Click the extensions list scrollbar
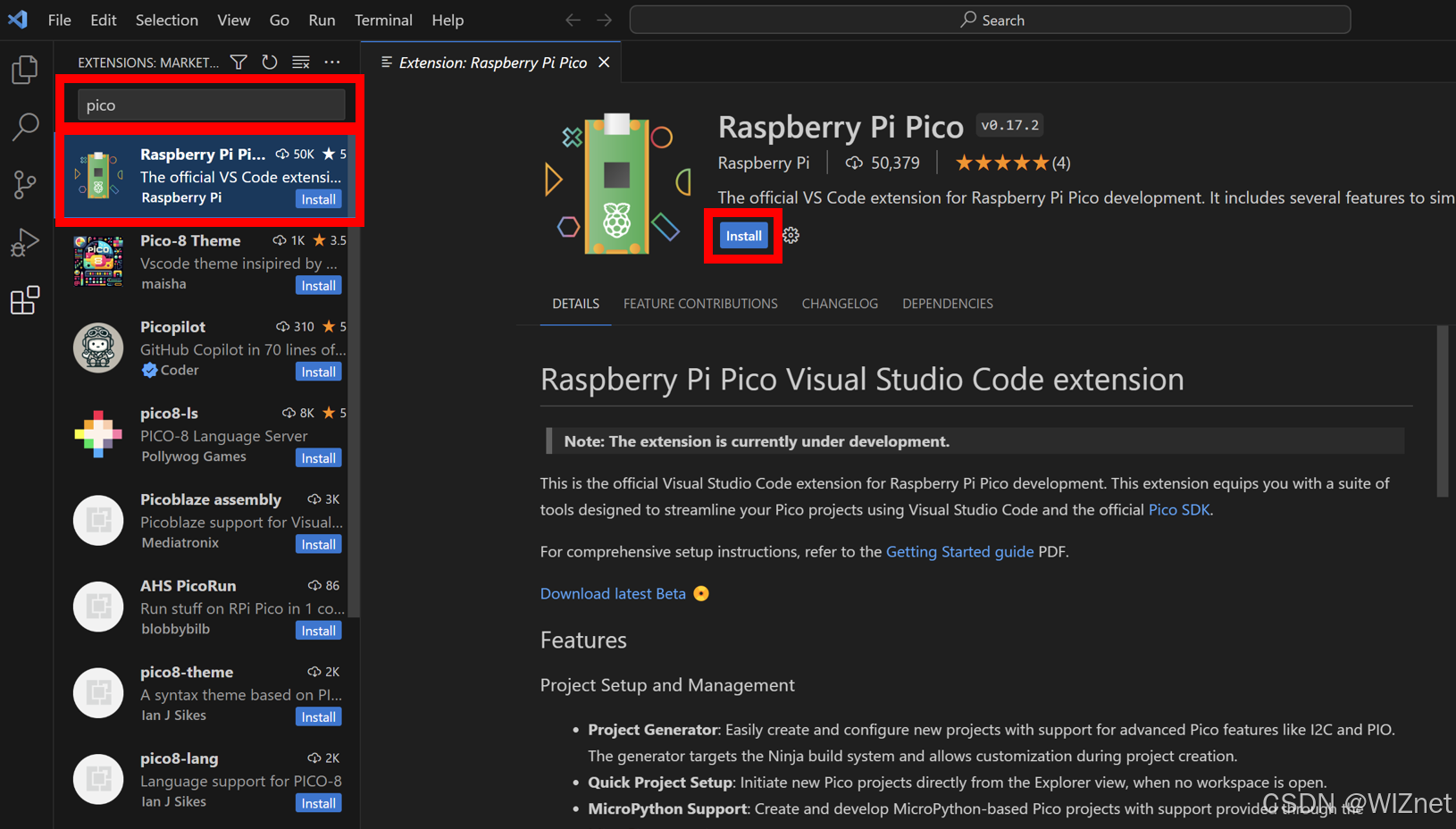 point(354,375)
